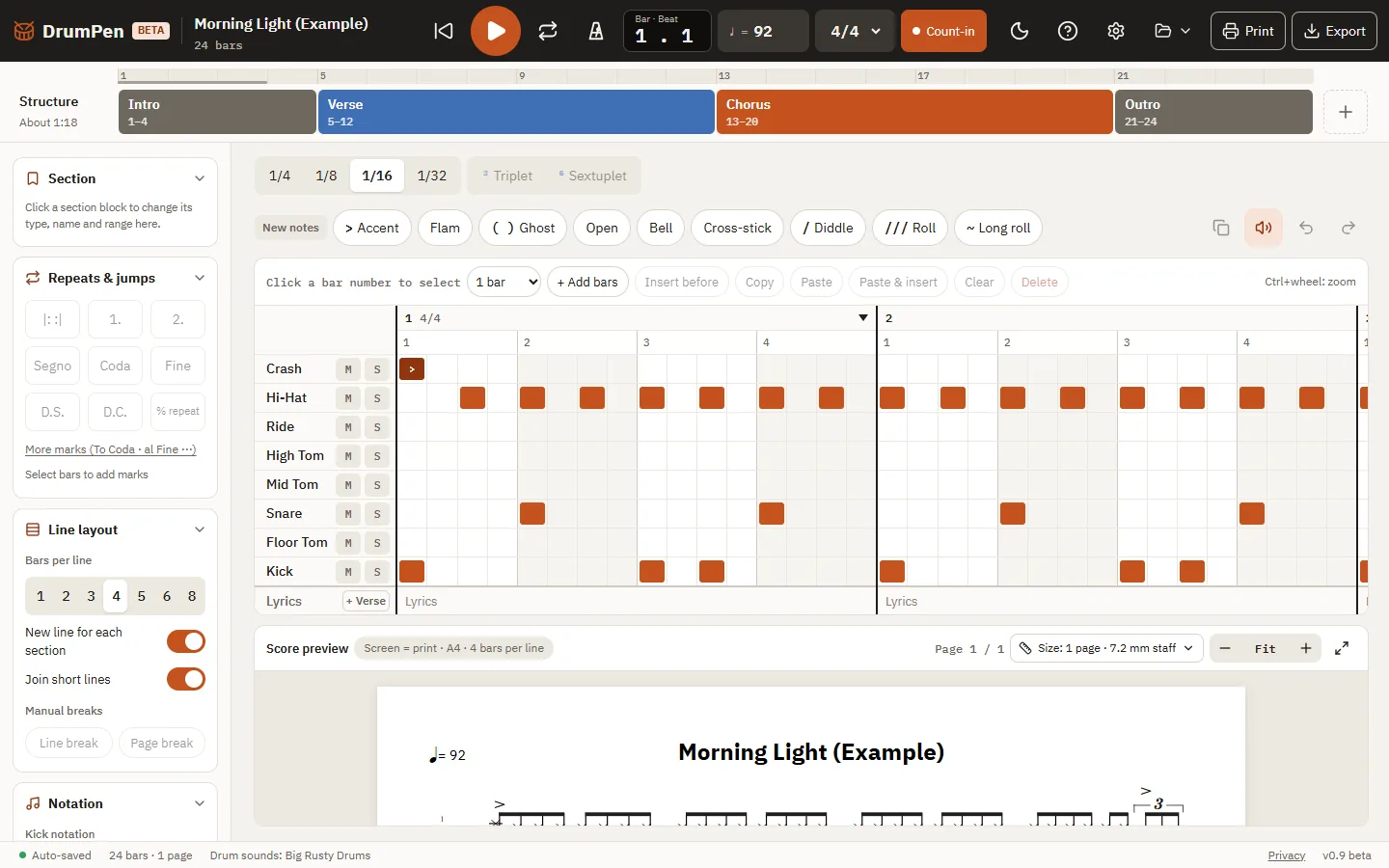Zoom out the score preview

[1225, 648]
